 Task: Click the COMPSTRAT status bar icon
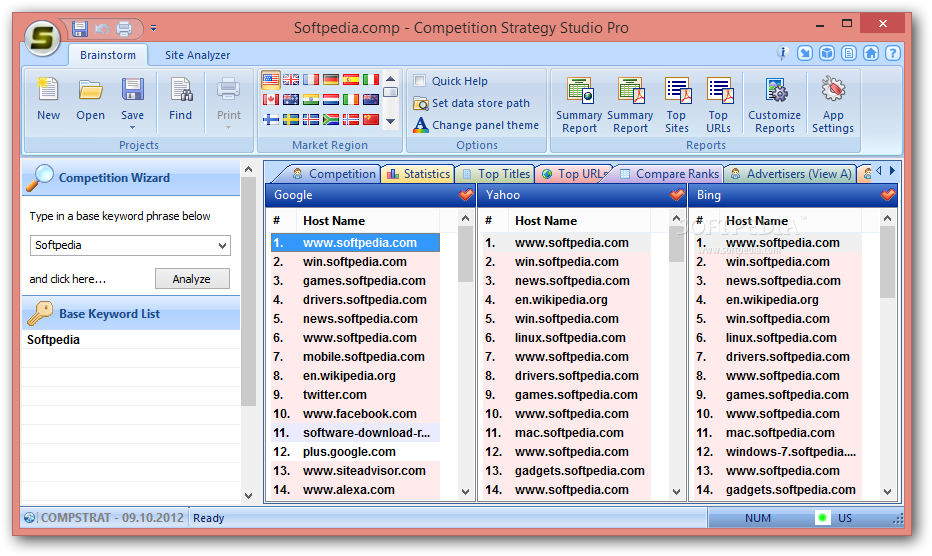30,518
